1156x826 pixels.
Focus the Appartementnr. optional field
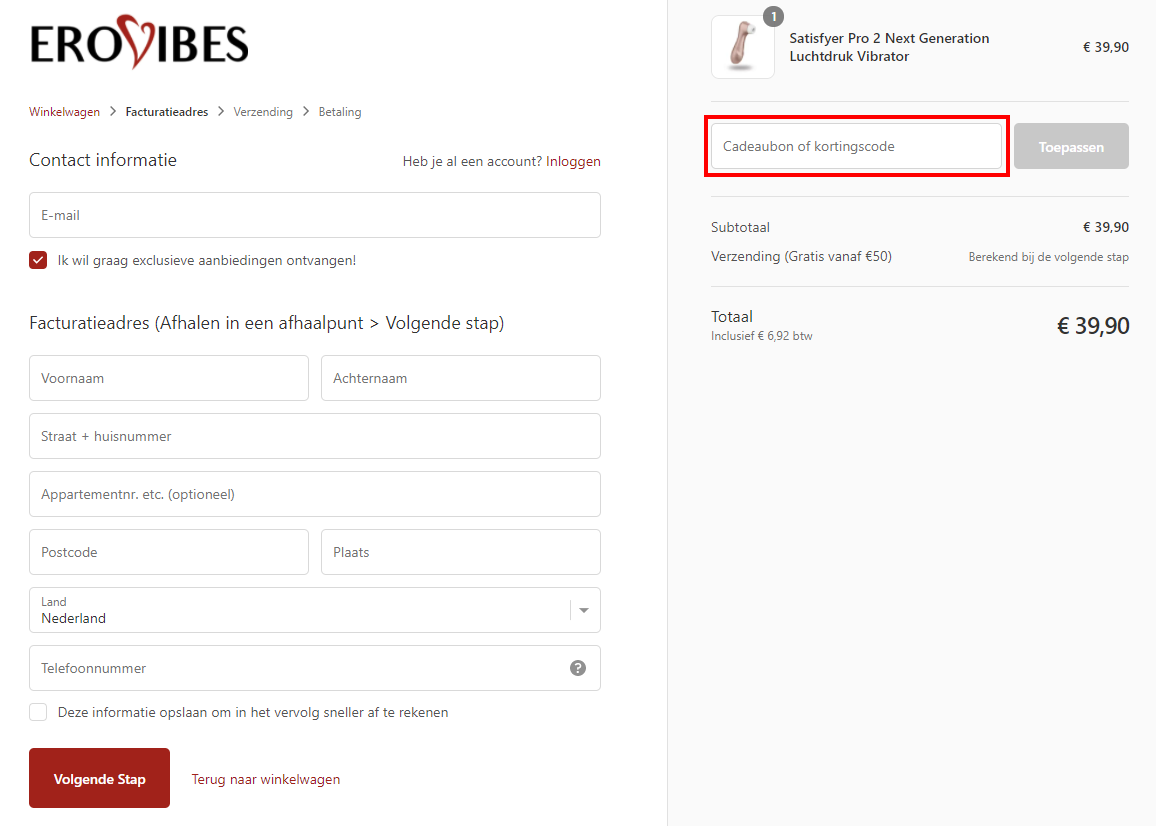pyautogui.click(x=315, y=494)
